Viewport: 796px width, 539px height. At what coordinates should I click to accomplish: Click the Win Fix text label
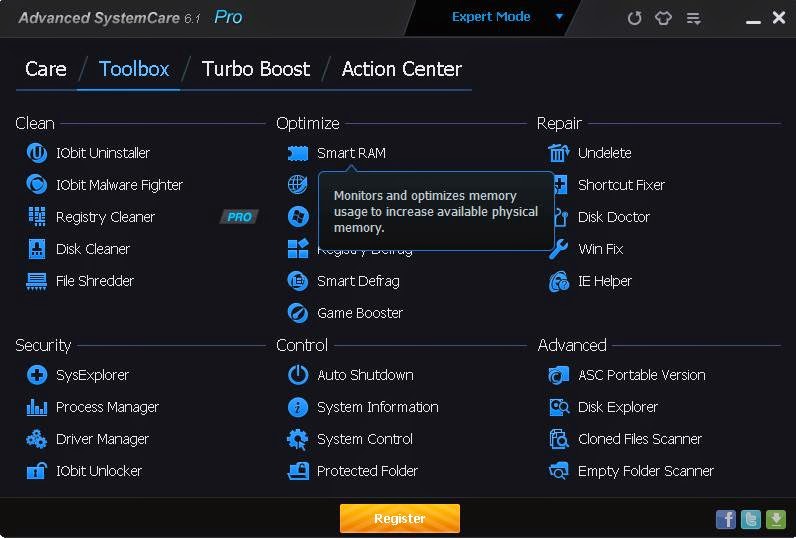pos(601,249)
